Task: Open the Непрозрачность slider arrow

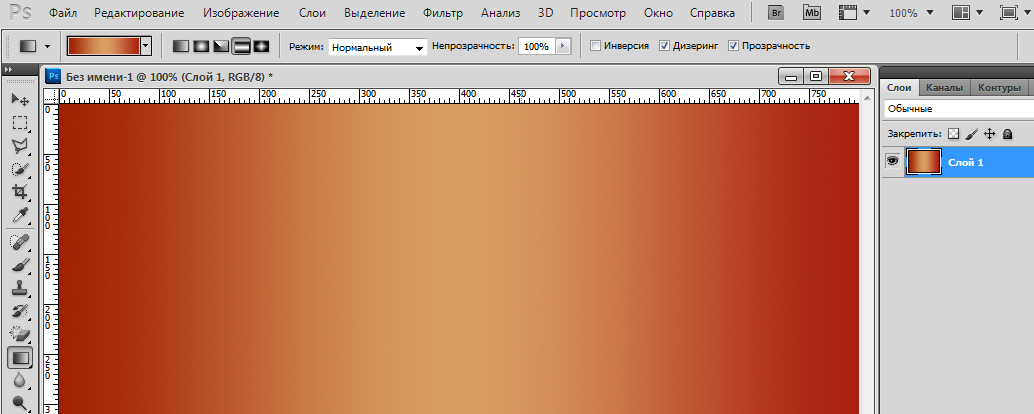Action: (x=563, y=46)
